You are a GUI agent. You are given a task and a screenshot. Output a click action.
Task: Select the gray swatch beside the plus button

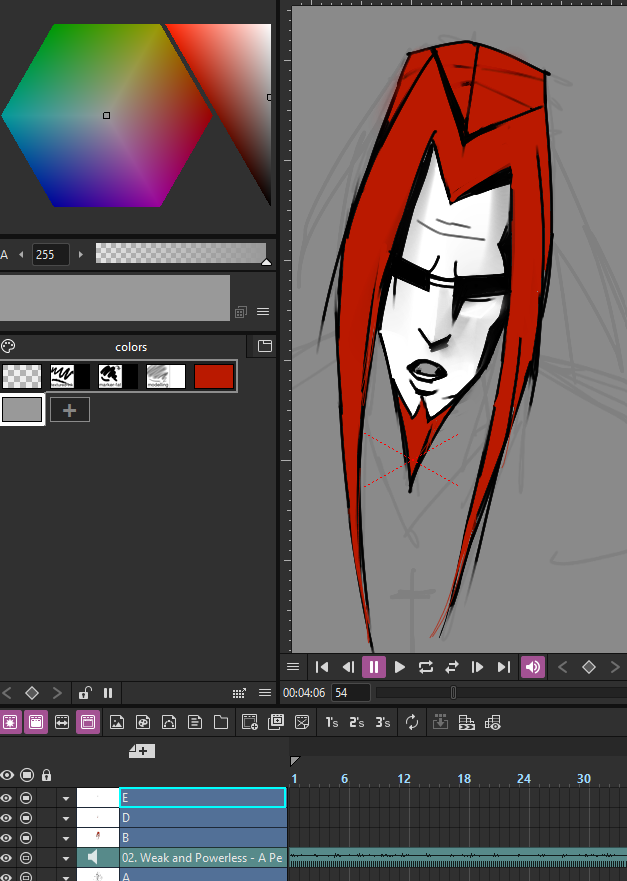tap(22, 409)
